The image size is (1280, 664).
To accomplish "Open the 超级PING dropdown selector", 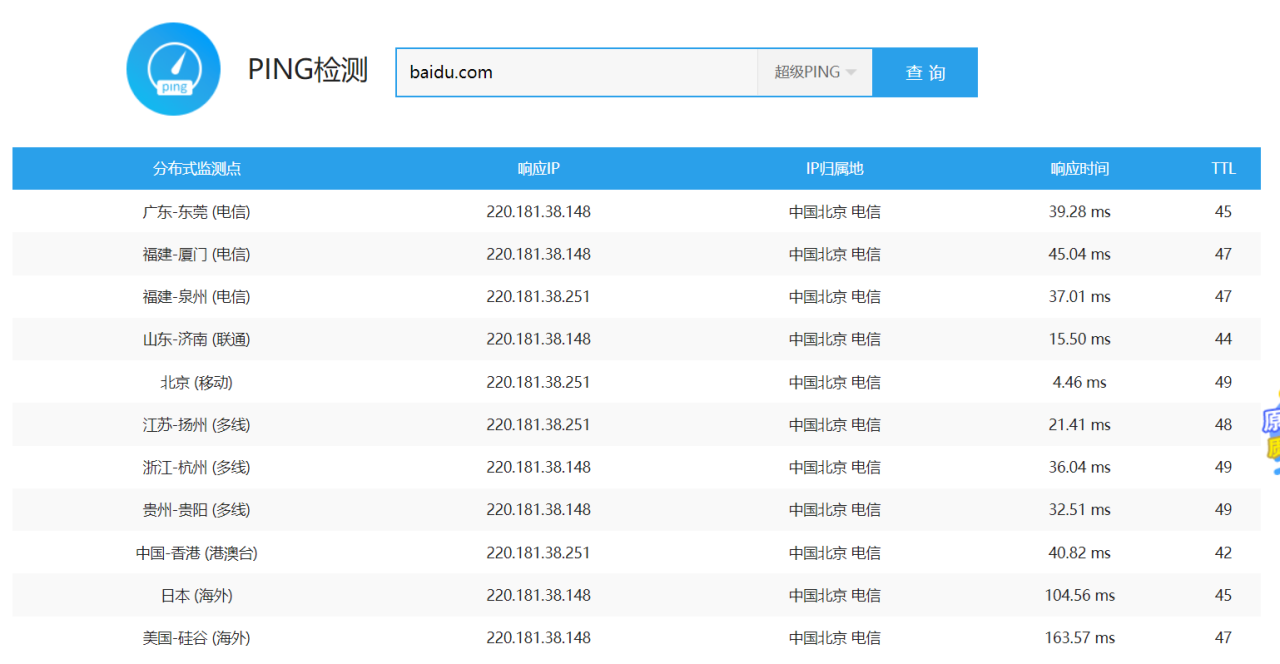I will point(814,72).
